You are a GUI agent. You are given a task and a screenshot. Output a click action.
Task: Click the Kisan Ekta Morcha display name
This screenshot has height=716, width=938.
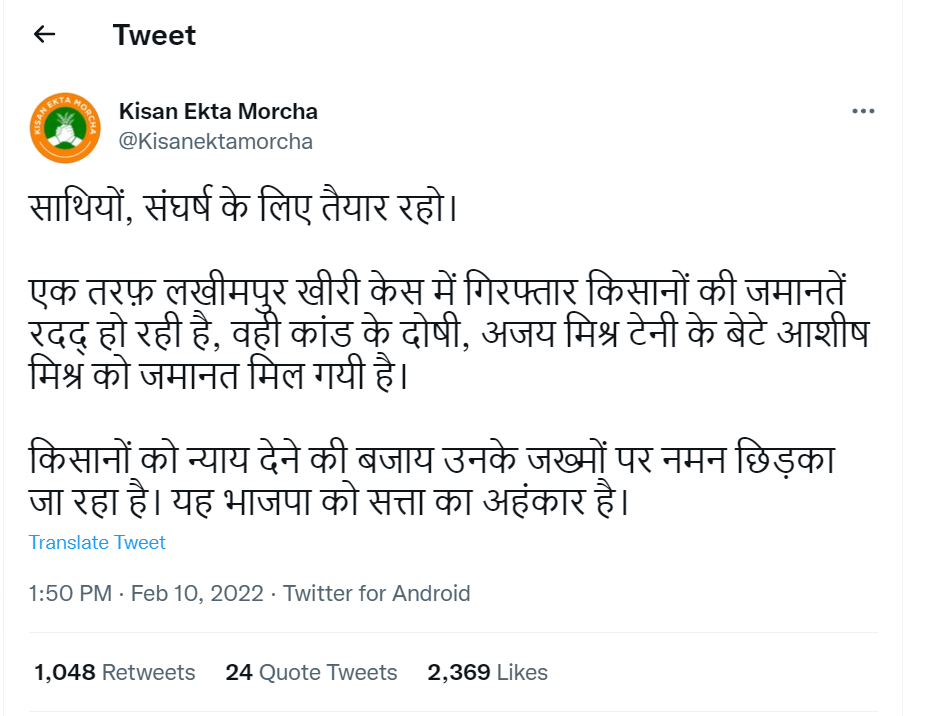coord(217,111)
